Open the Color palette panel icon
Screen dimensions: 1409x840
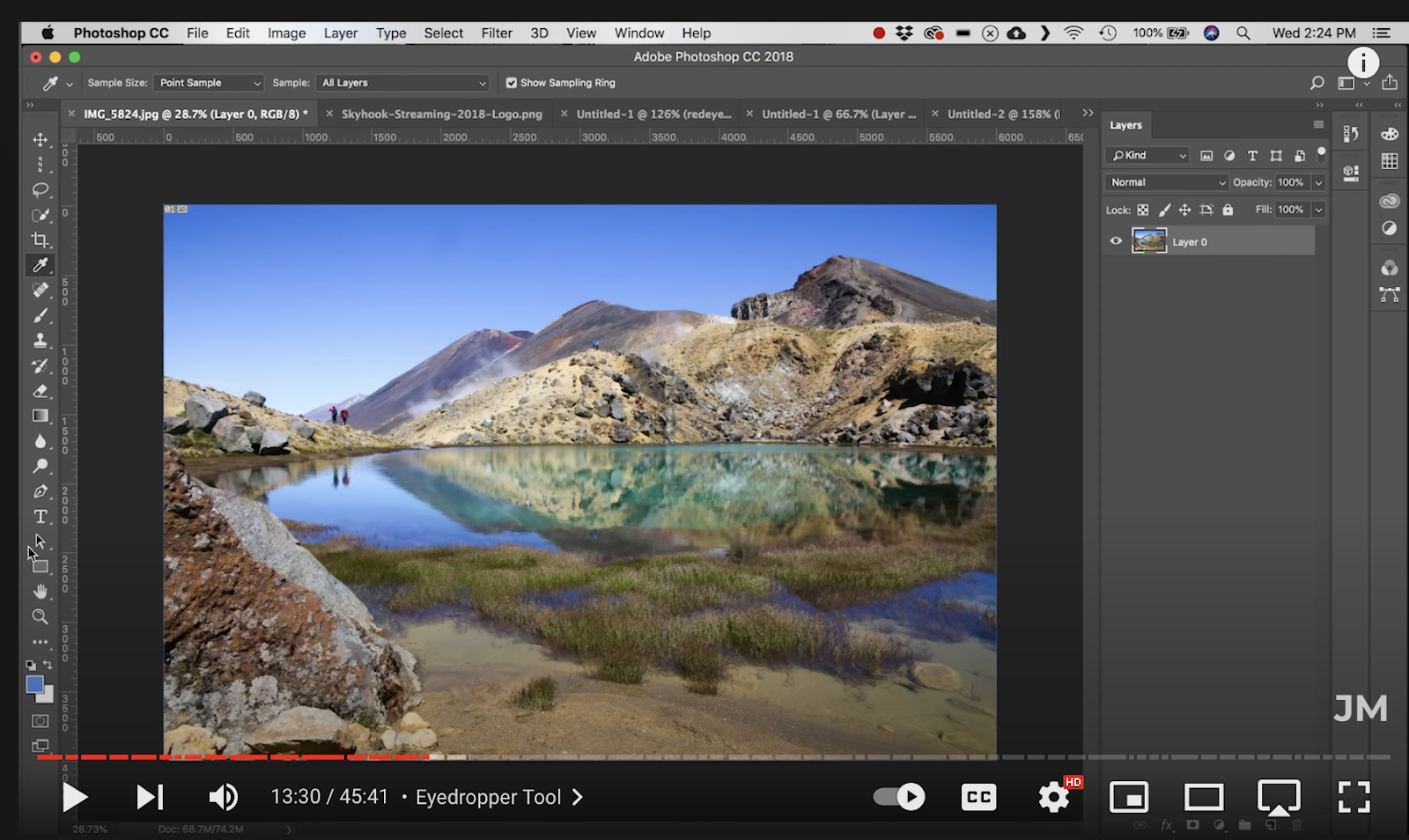click(1390, 134)
